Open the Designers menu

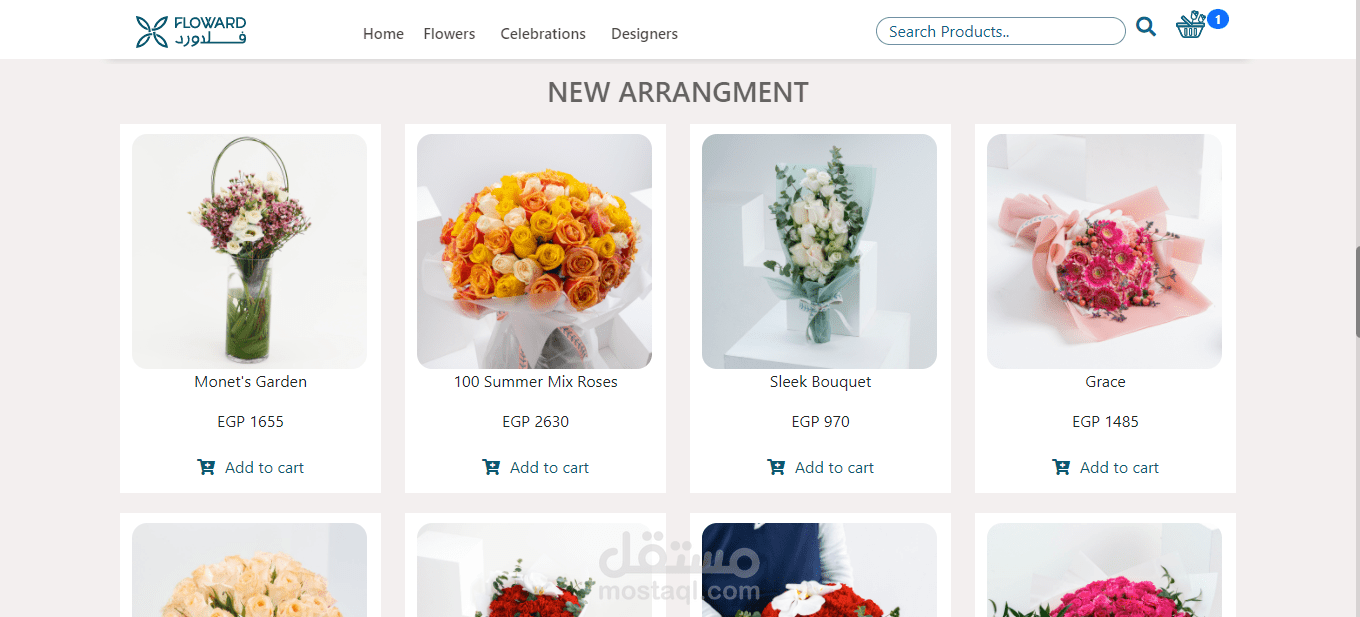(x=644, y=34)
